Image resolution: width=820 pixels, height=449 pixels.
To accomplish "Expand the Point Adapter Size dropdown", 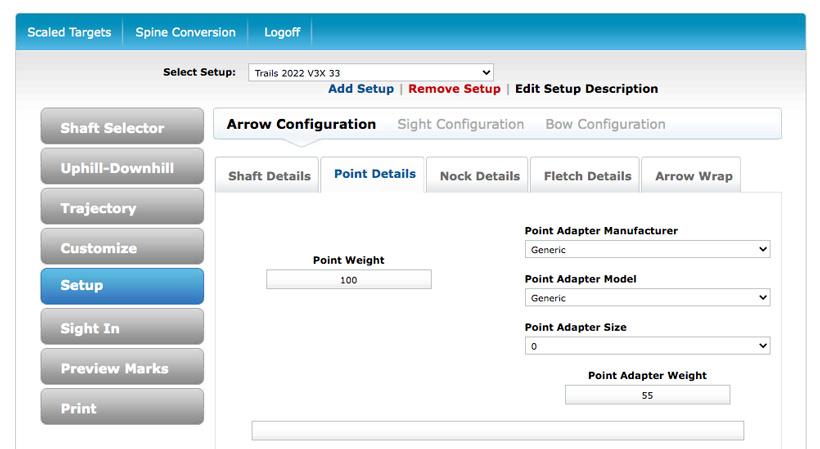I will 647,346.
